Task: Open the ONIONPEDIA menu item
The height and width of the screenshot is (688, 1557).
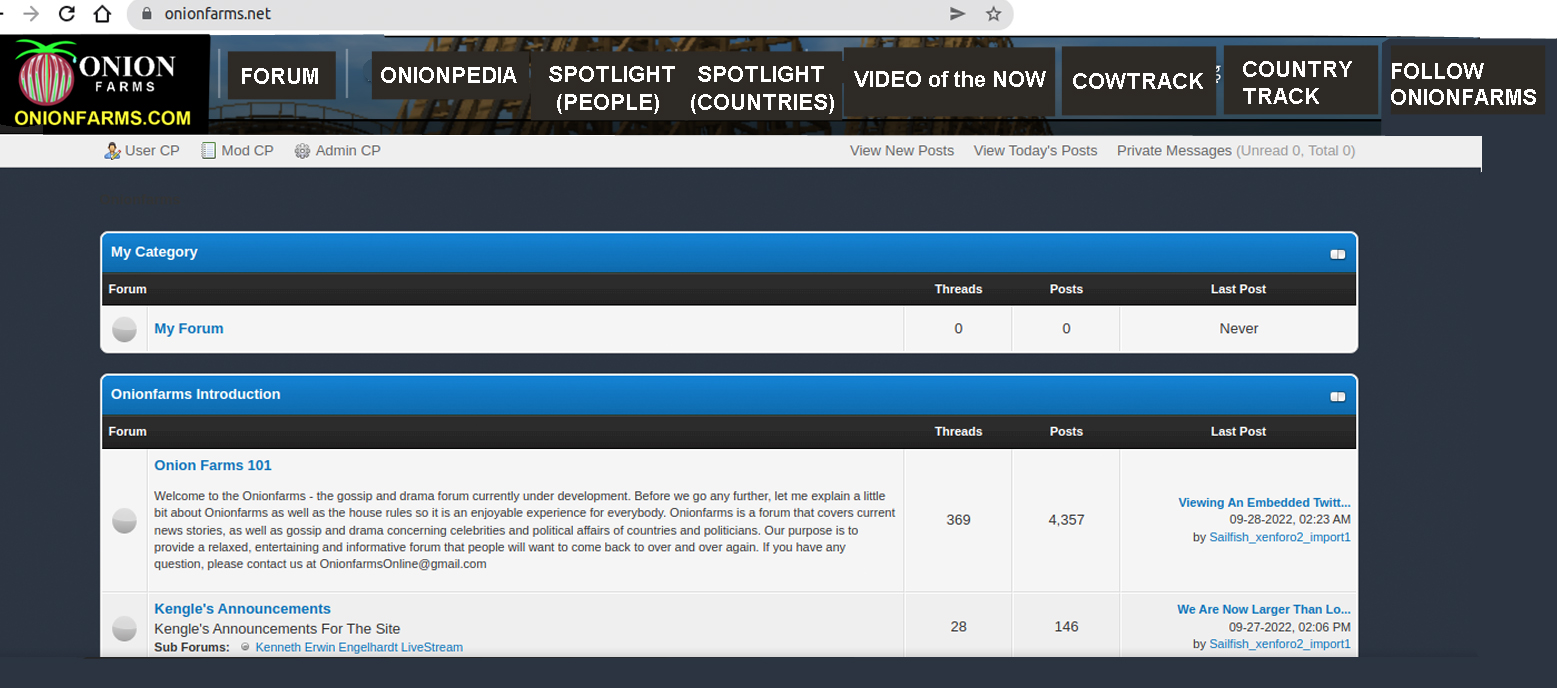Action: click(449, 76)
